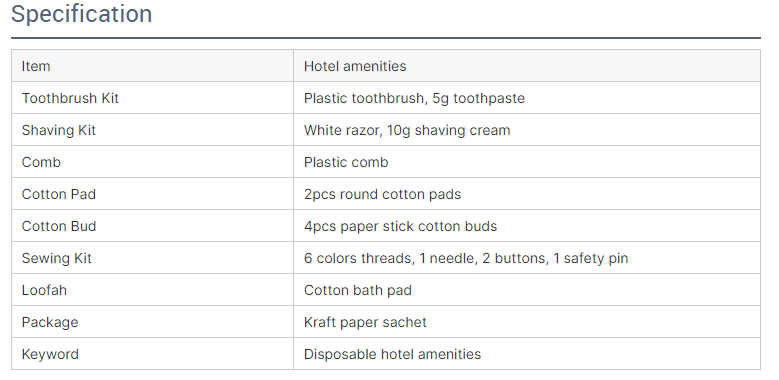
Task: Click the Hotel amenities header cell
Action: click(x=527, y=66)
